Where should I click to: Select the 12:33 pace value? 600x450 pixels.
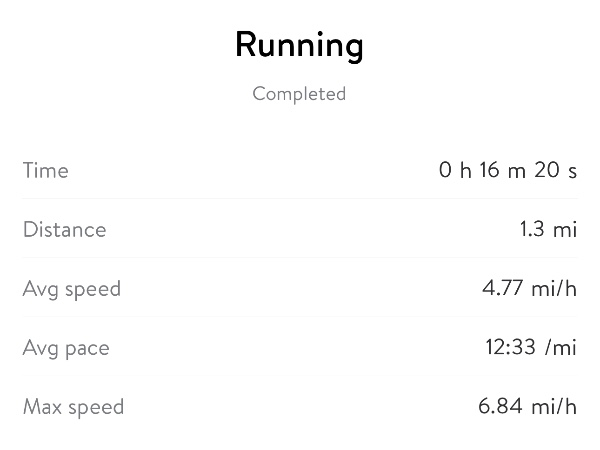coord(510,348)
